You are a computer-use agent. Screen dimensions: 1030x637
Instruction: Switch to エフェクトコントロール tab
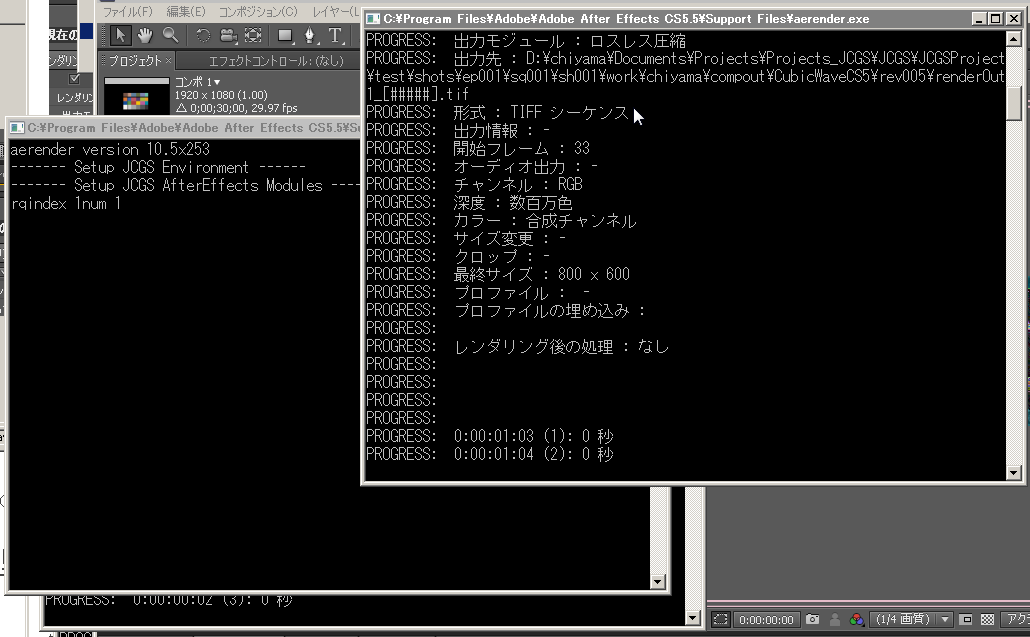point(276,61)
